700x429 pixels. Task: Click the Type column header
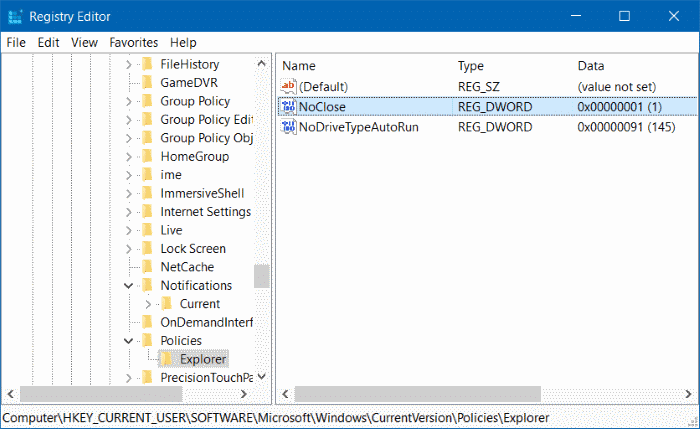(x=471, y=66)
